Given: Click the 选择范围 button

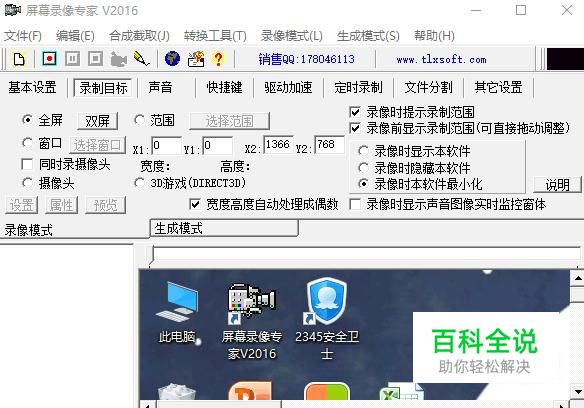Looking at the screenshot, I should click(229, 121).
